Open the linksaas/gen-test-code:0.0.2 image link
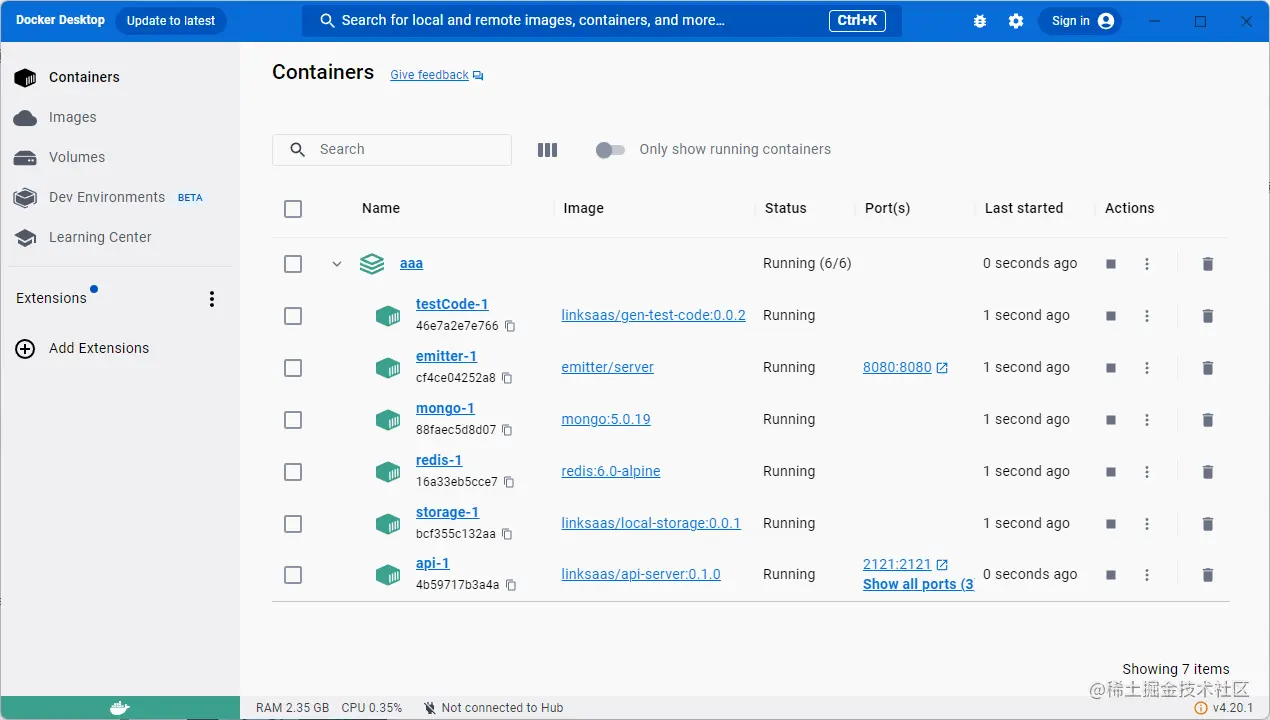This screenshot has height=720, width=1270. click(x=653, y=315)
